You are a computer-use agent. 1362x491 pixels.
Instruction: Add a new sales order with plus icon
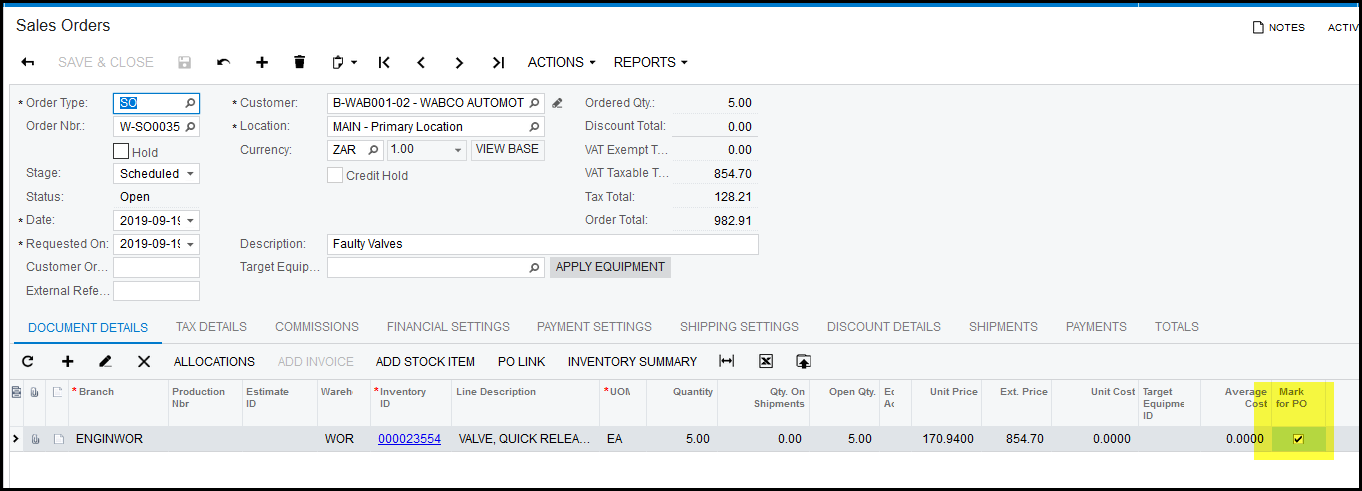coord(262,62)
